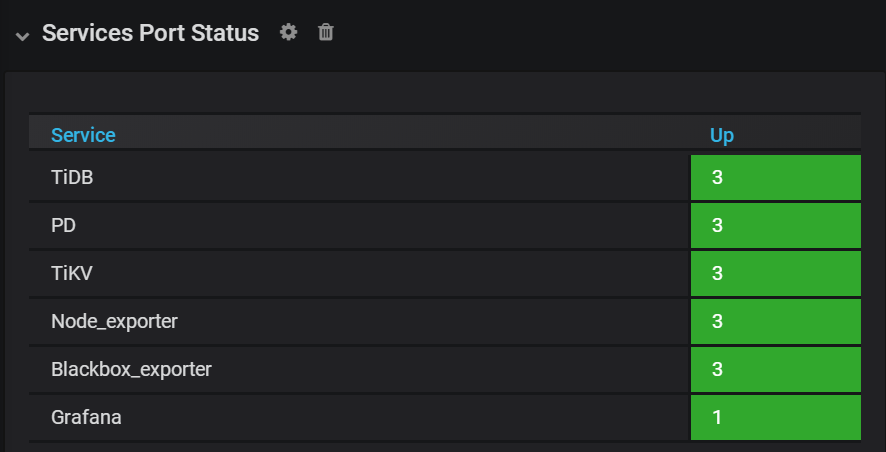Select the TiKV service name cell
Viewport: 886px width, 452px height.
tap(71, 273)
